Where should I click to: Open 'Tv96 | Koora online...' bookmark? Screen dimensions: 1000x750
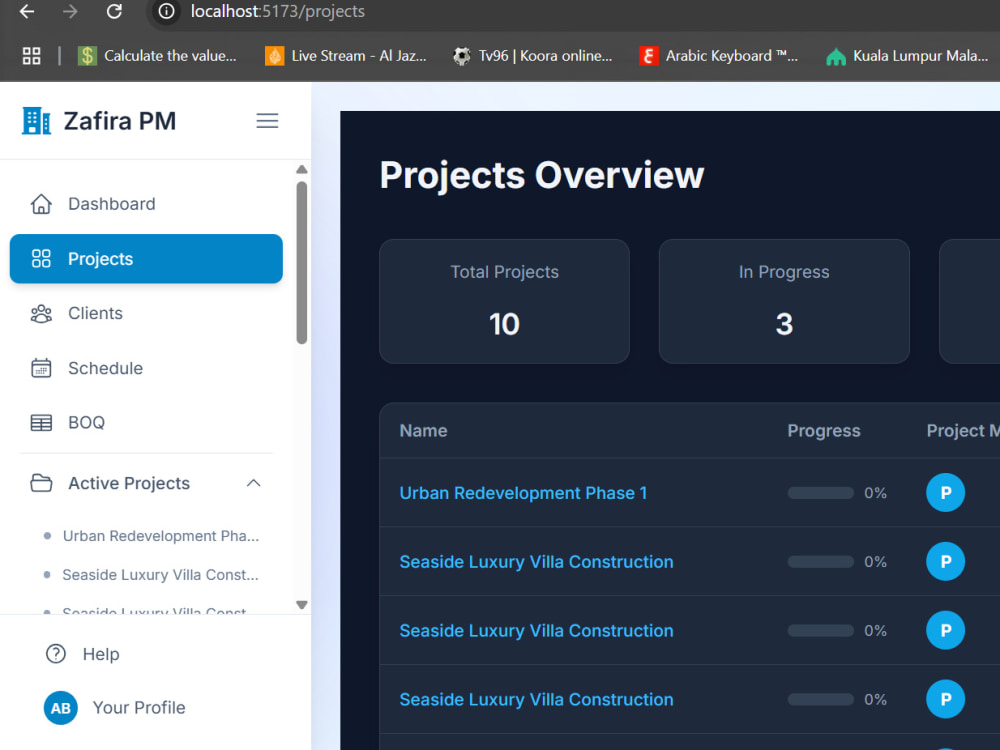click(533, 56)
